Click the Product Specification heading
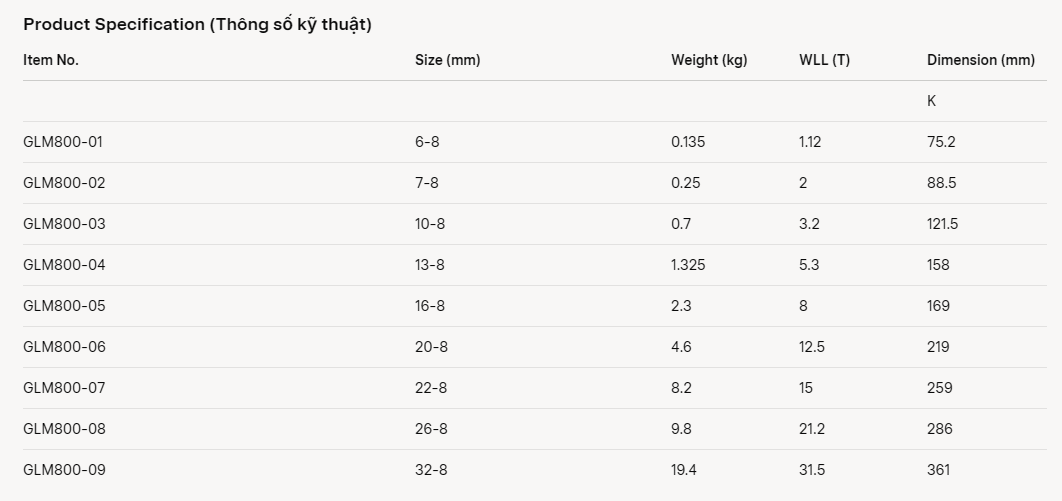The image size is (1062, 501). 197,25
